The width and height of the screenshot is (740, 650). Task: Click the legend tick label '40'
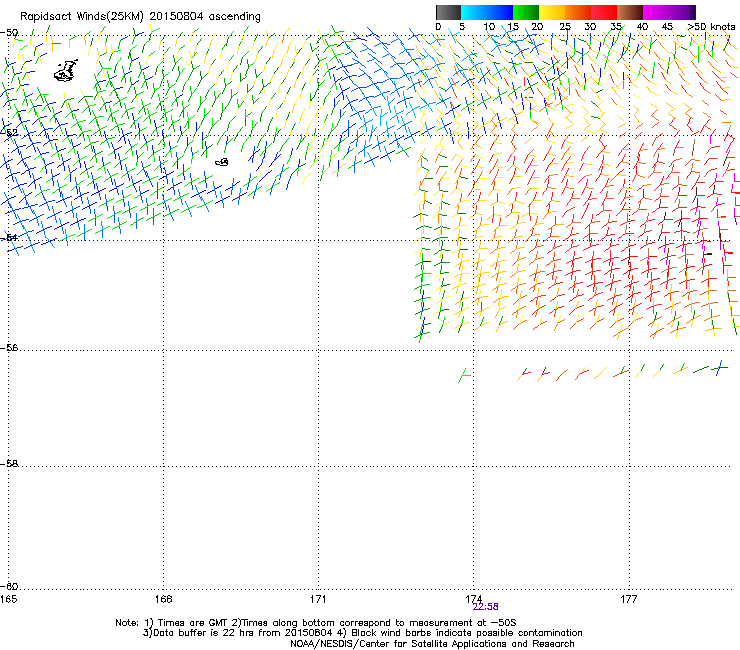coord(642,27)
